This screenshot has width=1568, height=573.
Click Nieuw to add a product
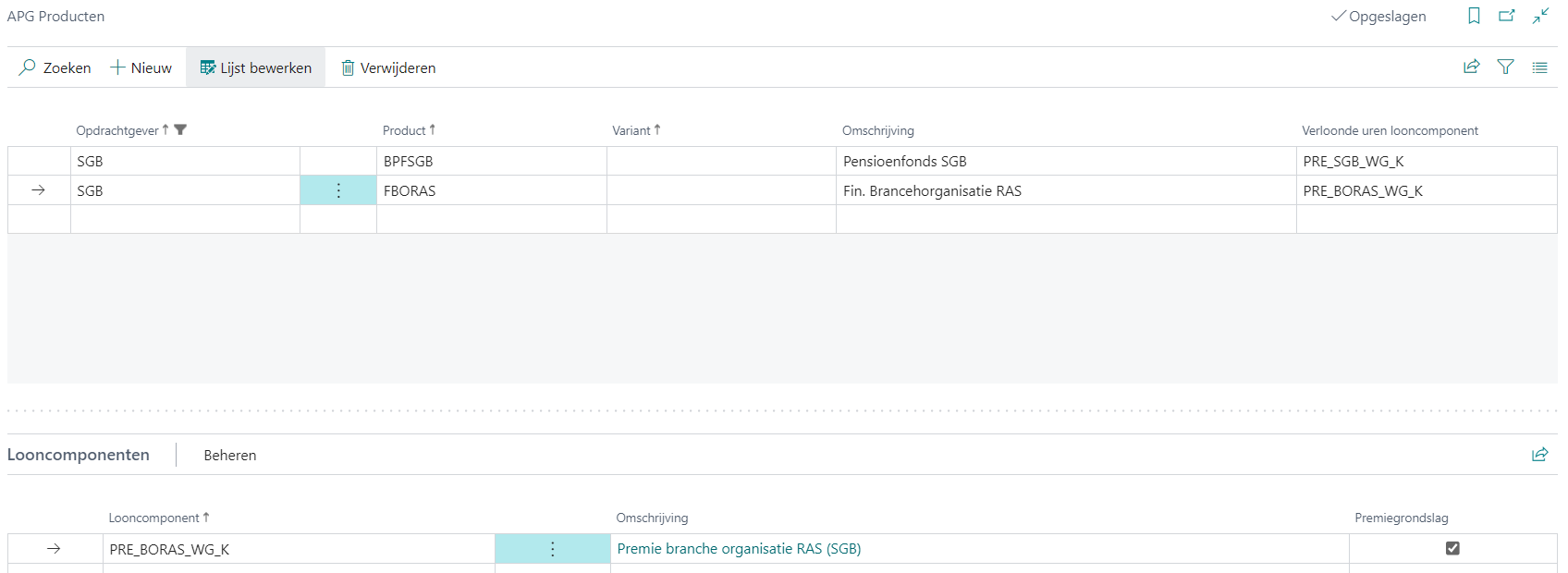[x=141, y=67]
